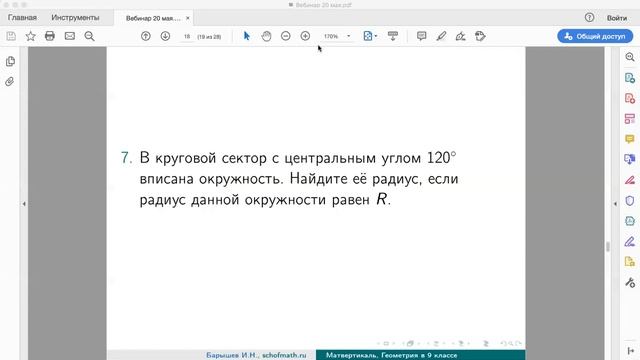
Task: Zoom out with minus circle
Action: click(286, 36)
